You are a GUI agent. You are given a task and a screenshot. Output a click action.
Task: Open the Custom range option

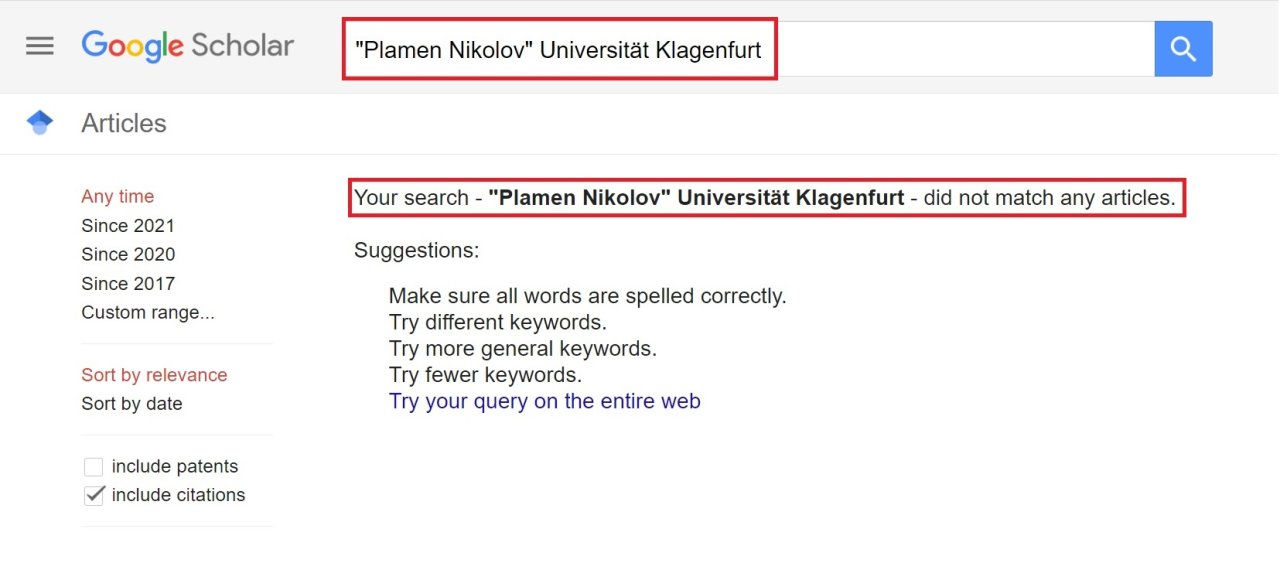pos(148,312)
